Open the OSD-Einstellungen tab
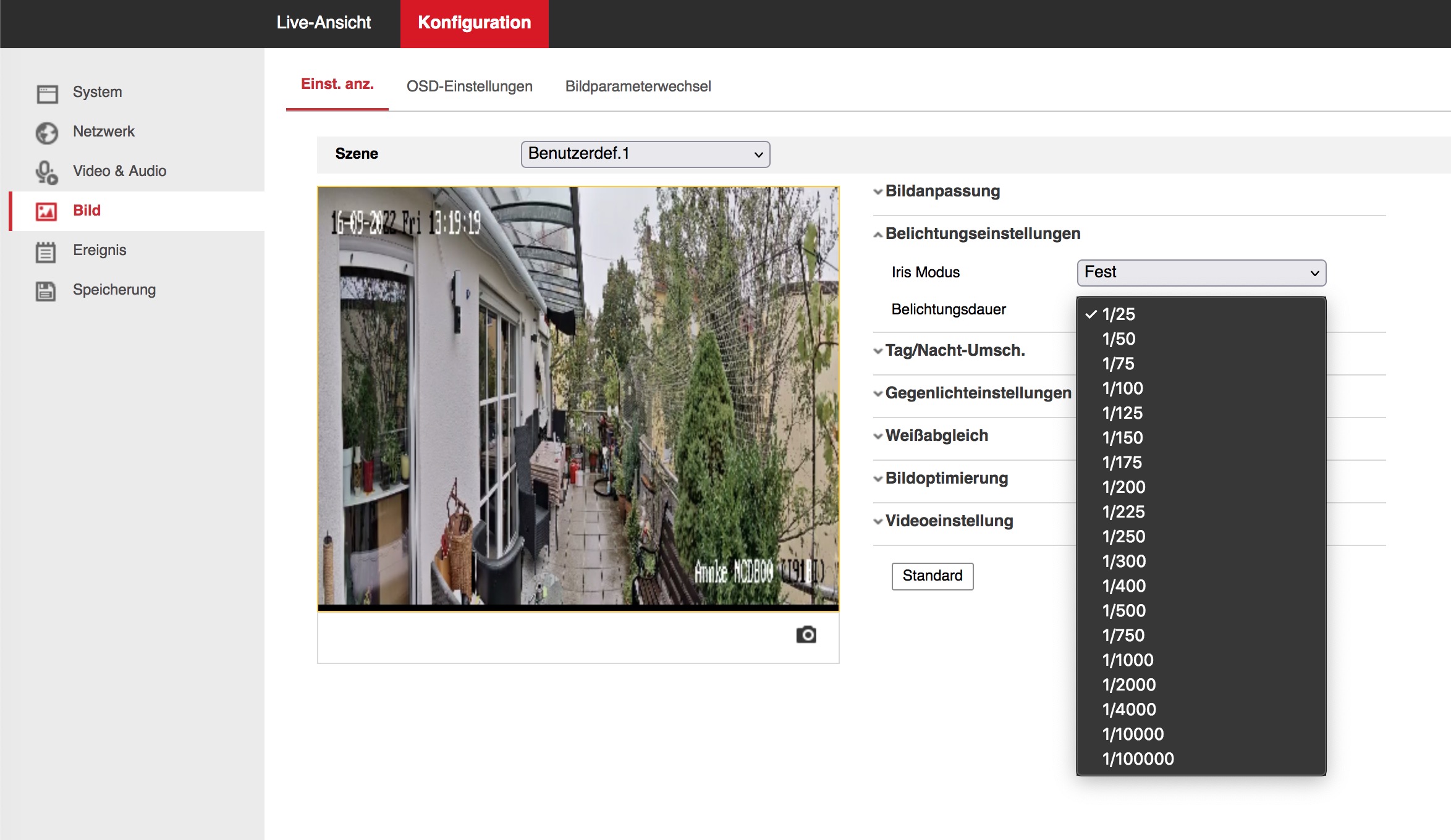1451x840 pixels. (x=469, y=86)
